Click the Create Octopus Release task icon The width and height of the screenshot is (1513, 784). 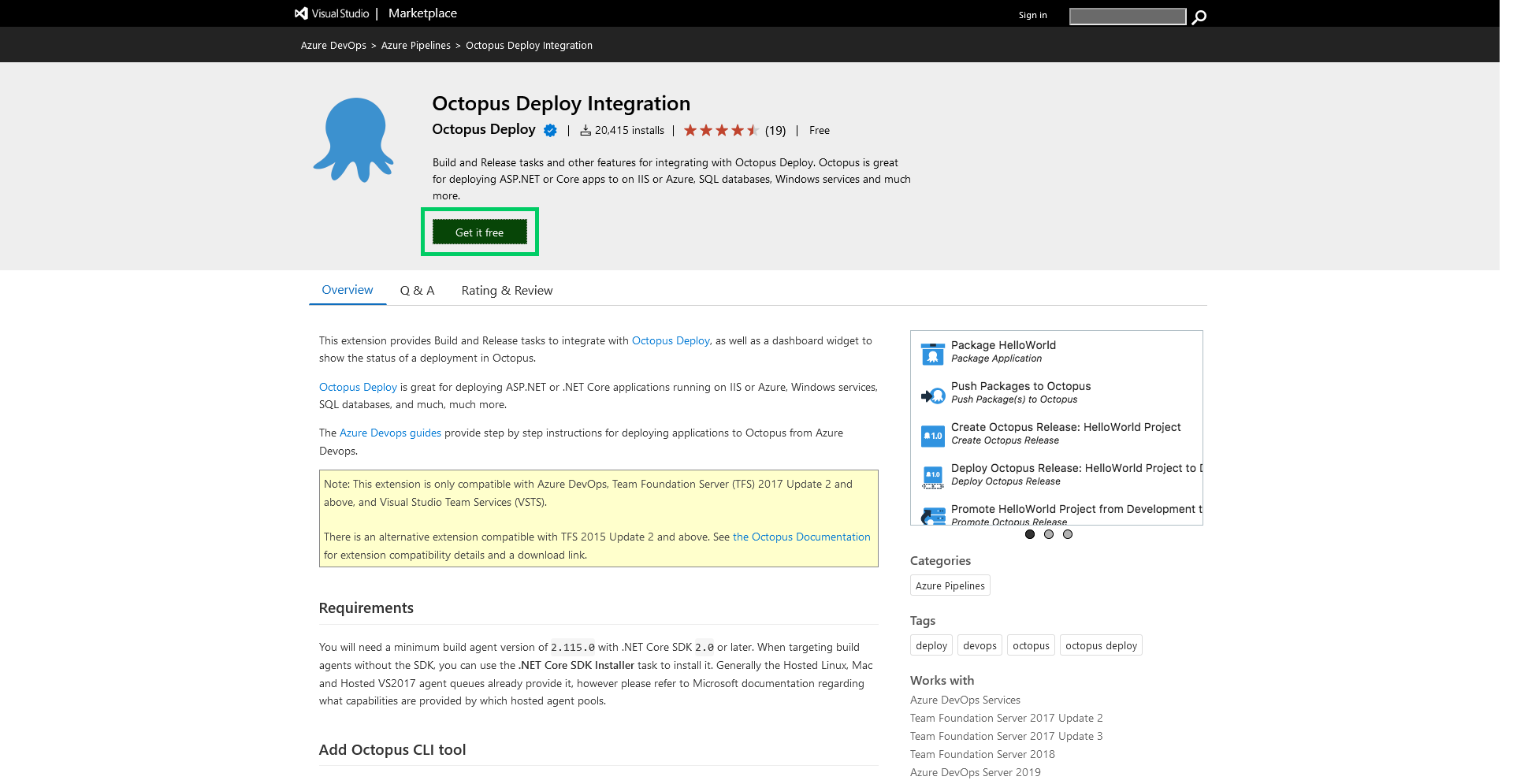pyautogui.click(x=933, y=436)
